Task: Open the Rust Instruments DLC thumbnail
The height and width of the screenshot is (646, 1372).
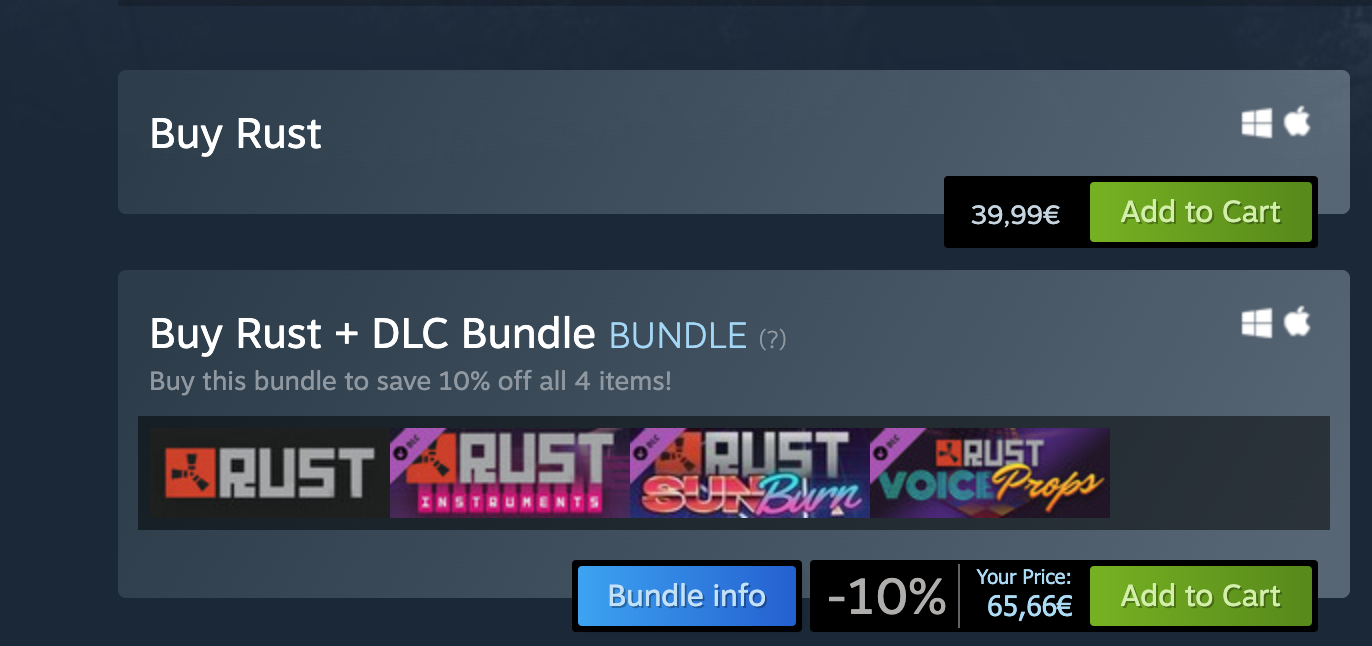Action: [x=510, y=473]
